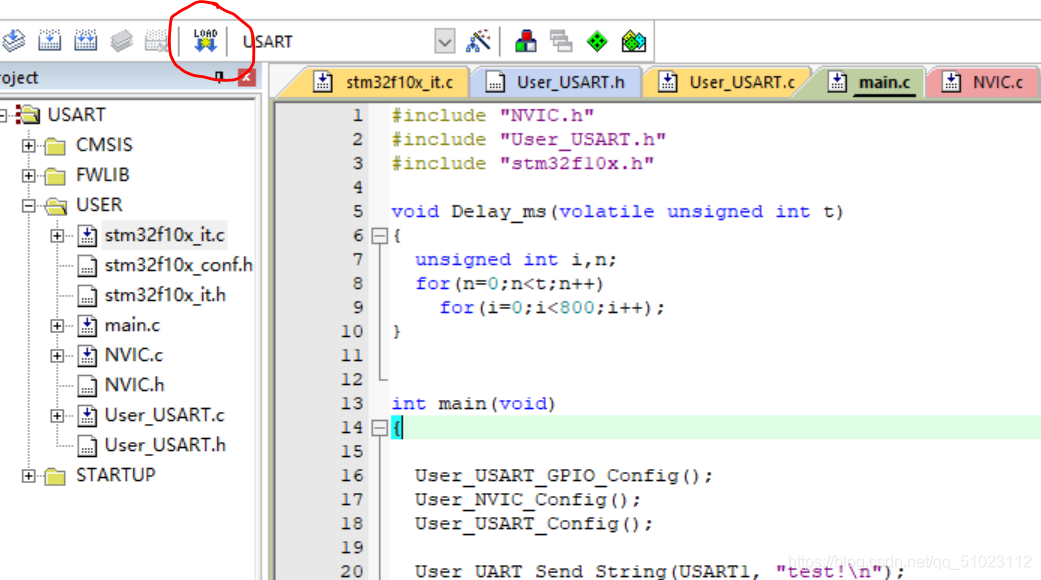Click the 'int main(void)' line
1041x580 pixels.
pyautogui.click(x=473, y=403)
